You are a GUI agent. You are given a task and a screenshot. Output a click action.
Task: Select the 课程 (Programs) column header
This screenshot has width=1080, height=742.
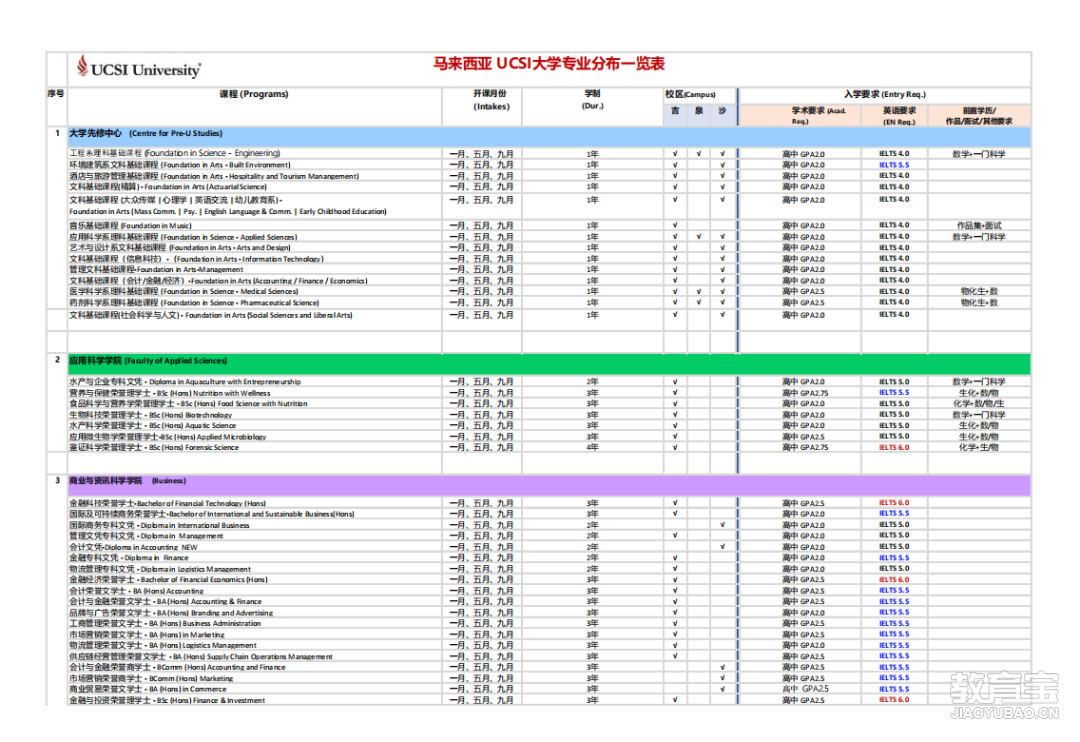(254, 94)
